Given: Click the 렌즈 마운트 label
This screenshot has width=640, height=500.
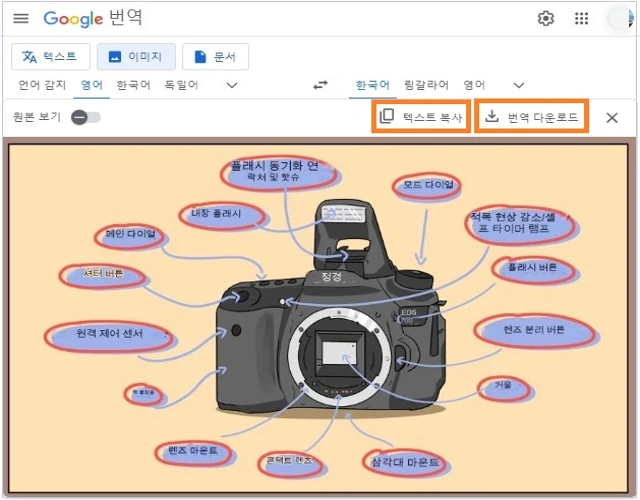Looking at the screenshot, I should coord(193,451).
